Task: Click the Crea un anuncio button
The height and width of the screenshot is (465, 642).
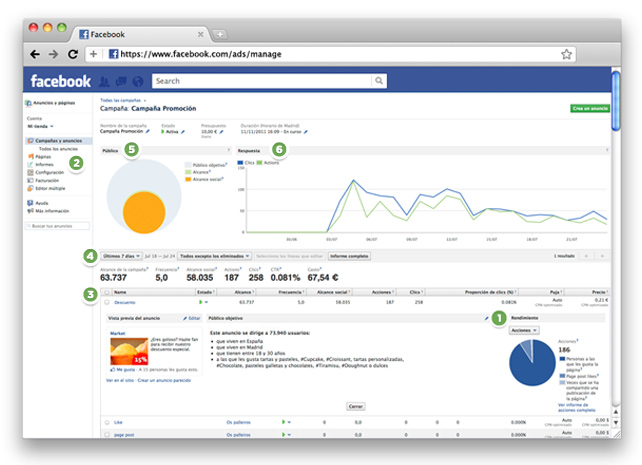Action: (x=590, y=108)
